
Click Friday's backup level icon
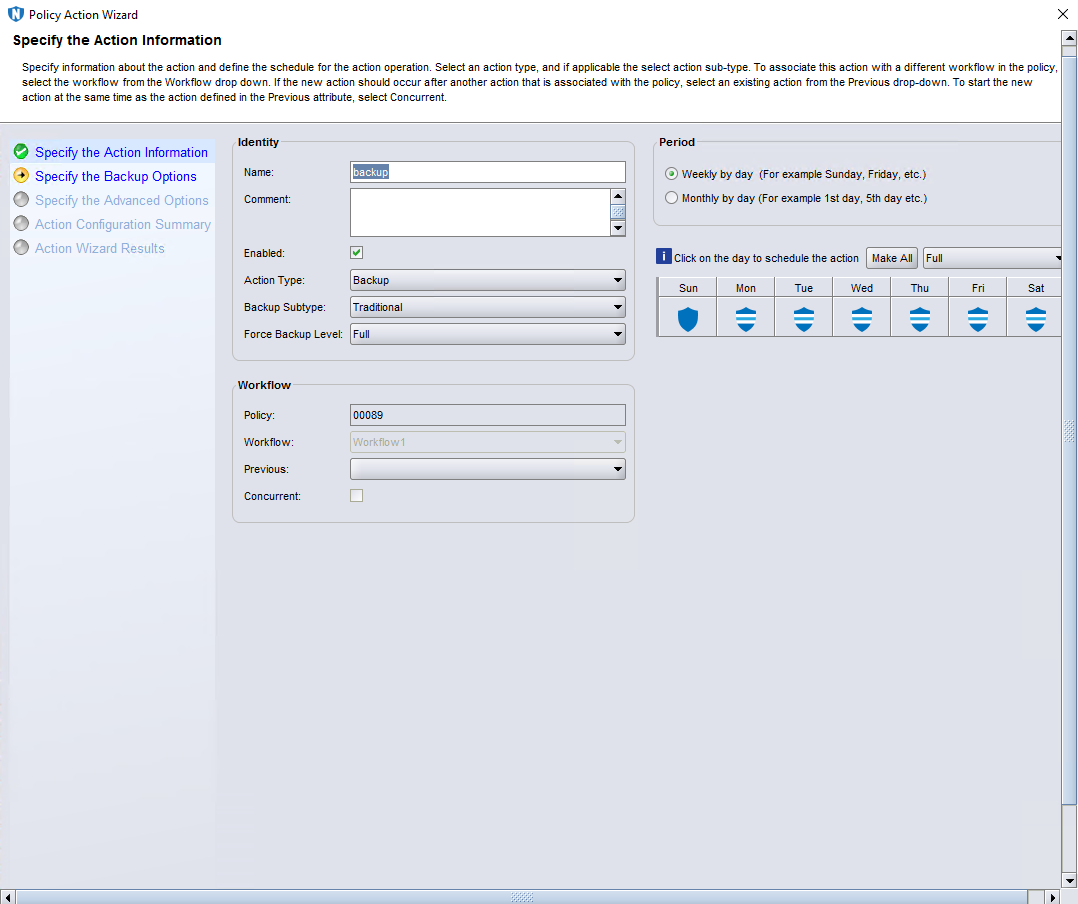(x=978, y=319)
